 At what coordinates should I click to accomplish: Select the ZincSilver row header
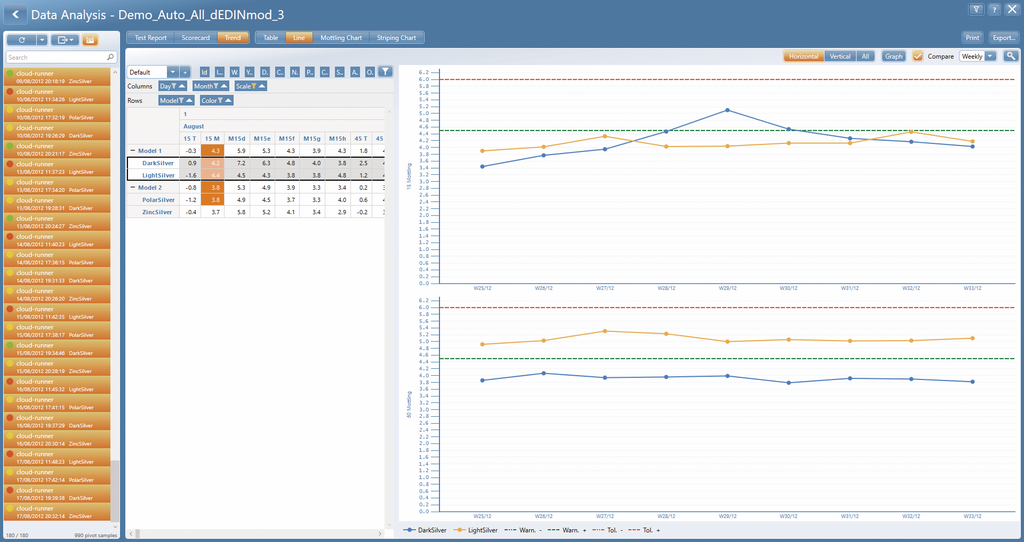tap(157, 212)
